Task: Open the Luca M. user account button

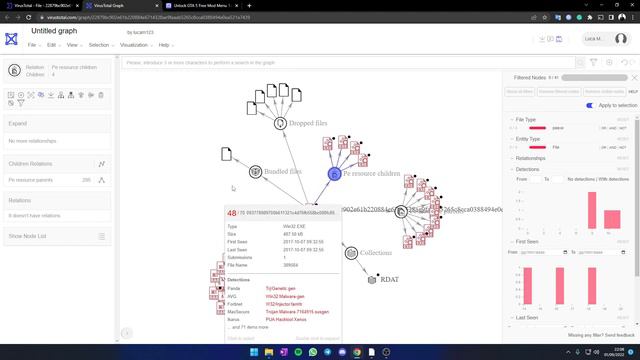Action: [x=606, y=39]
